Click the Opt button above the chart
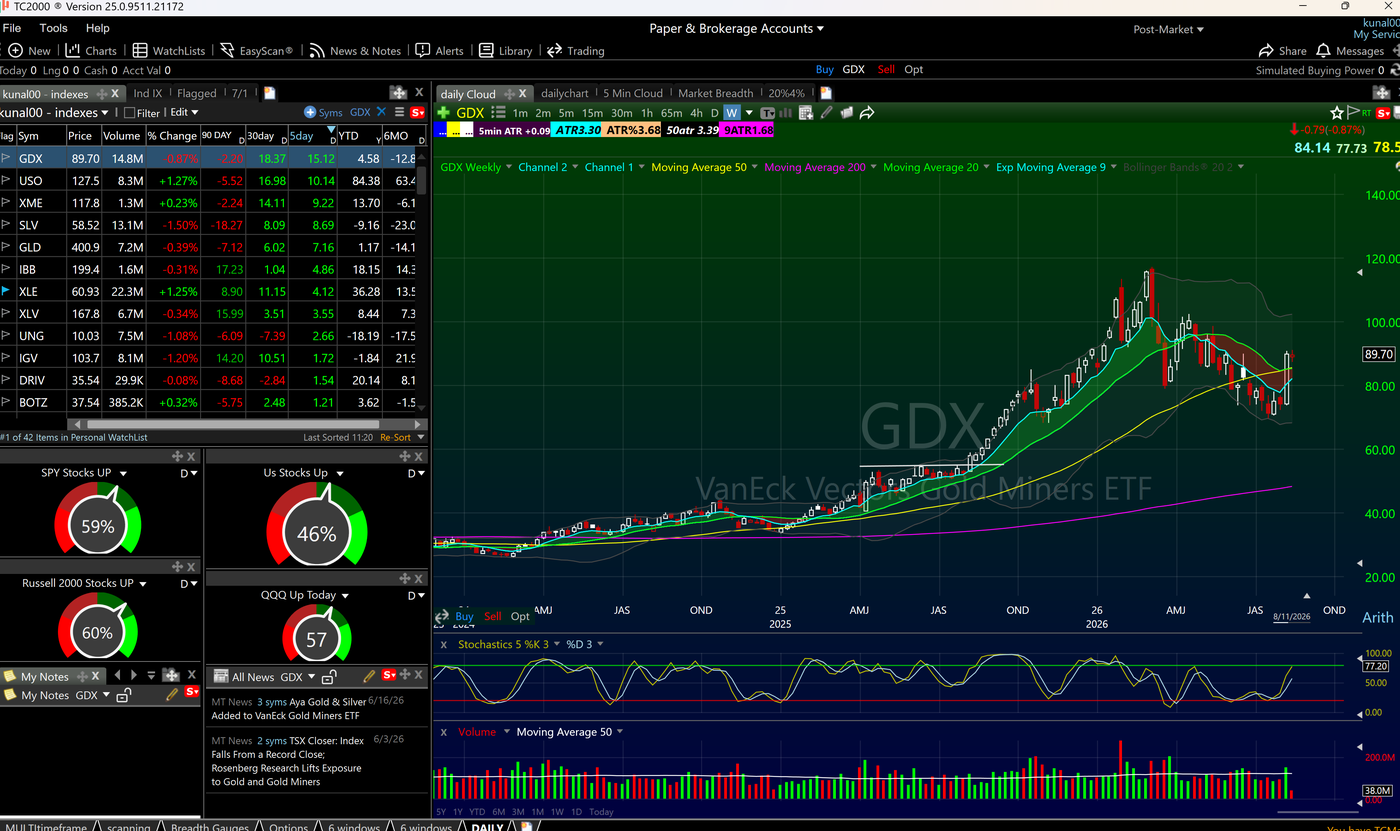The height and width of the screenshot is (831, 1400). click(x=914, y=70)
